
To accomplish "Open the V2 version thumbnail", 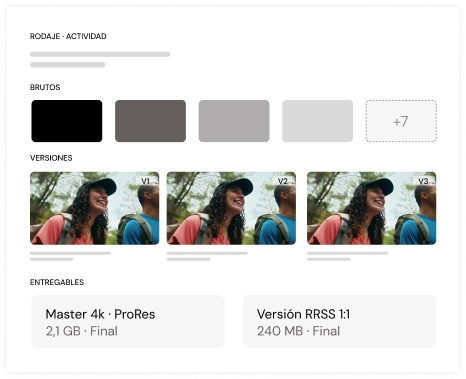I will point(231,208).
